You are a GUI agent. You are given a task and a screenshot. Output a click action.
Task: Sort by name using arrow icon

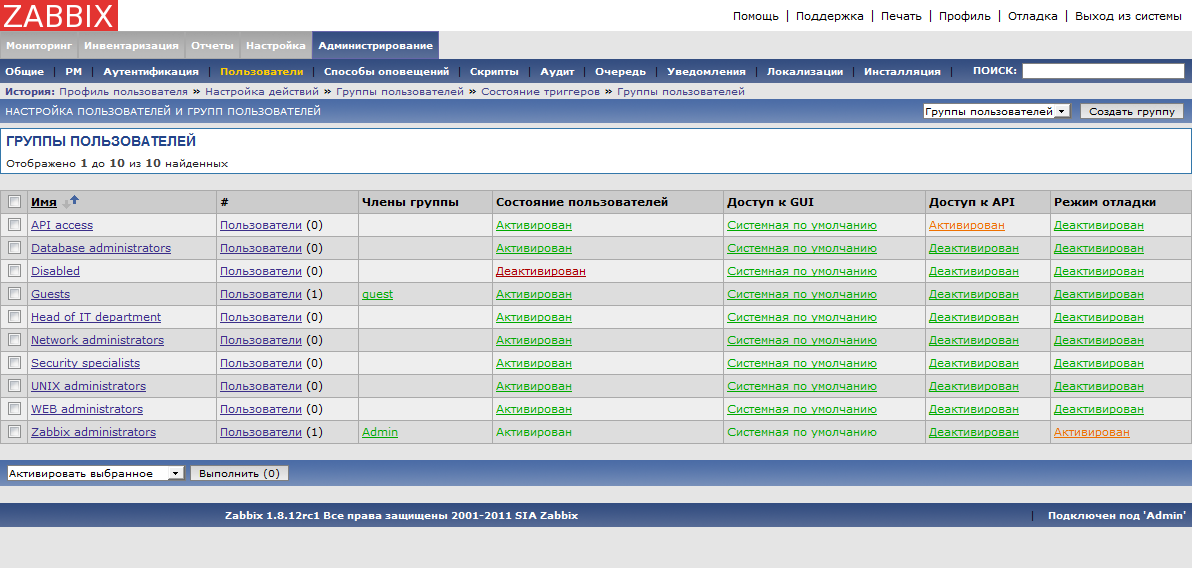[71, 201]
